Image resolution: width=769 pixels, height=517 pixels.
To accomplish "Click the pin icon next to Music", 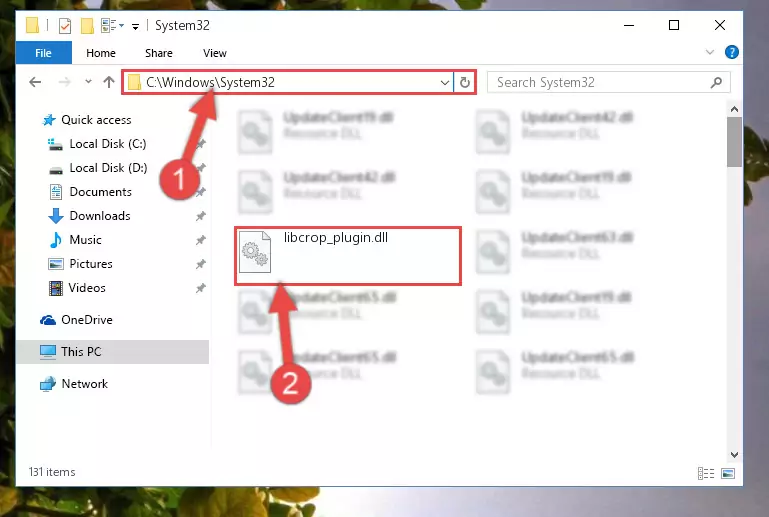I will click(200, 240).
